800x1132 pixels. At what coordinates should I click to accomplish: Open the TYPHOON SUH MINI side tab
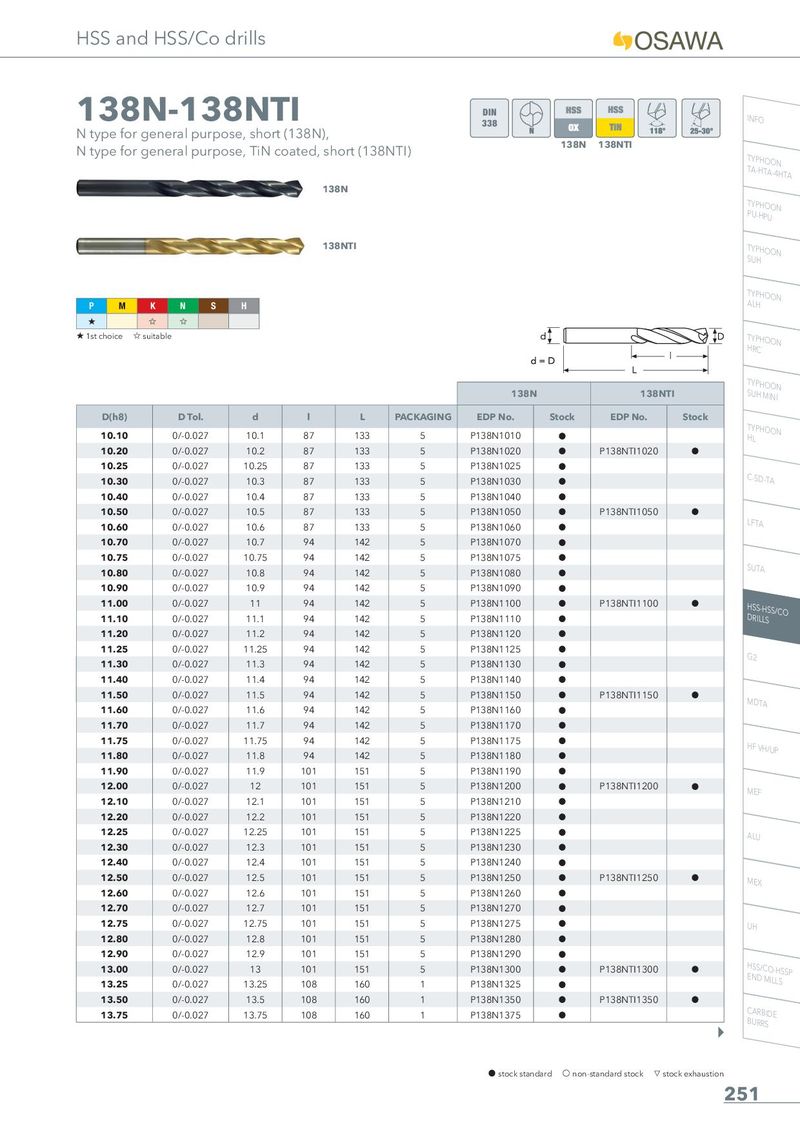770,390
